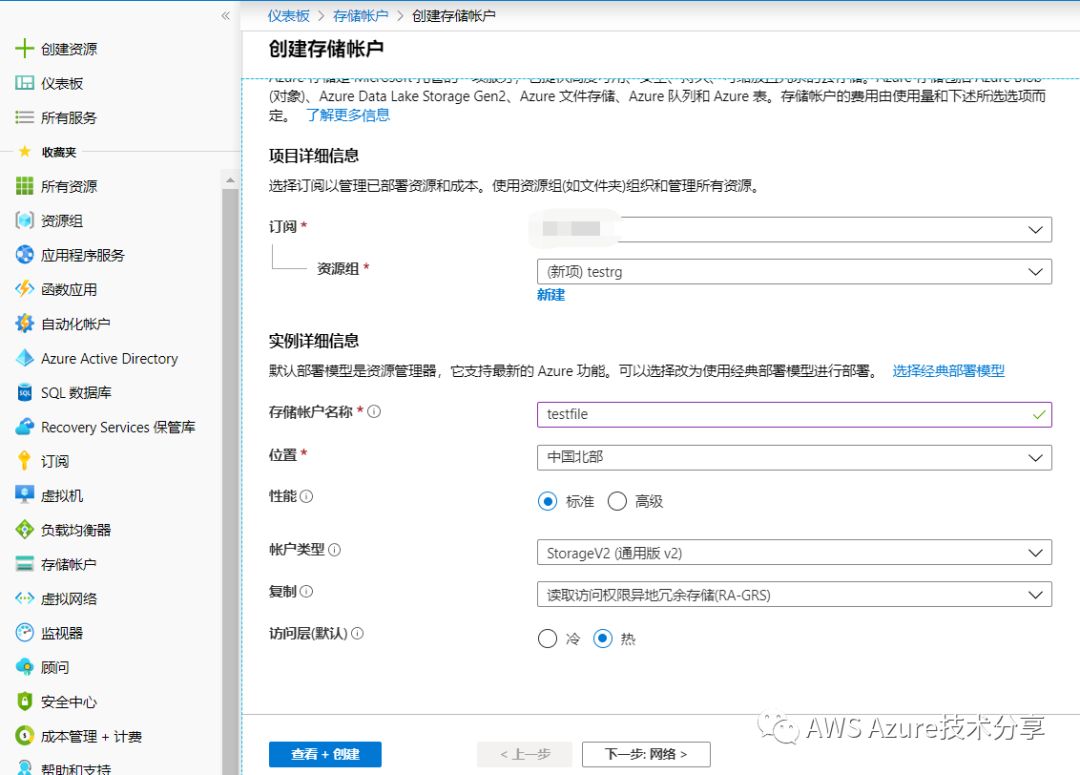Open the 函数应用 lightning icon
The image size is (1080, 775).
(x=24, y=289)
